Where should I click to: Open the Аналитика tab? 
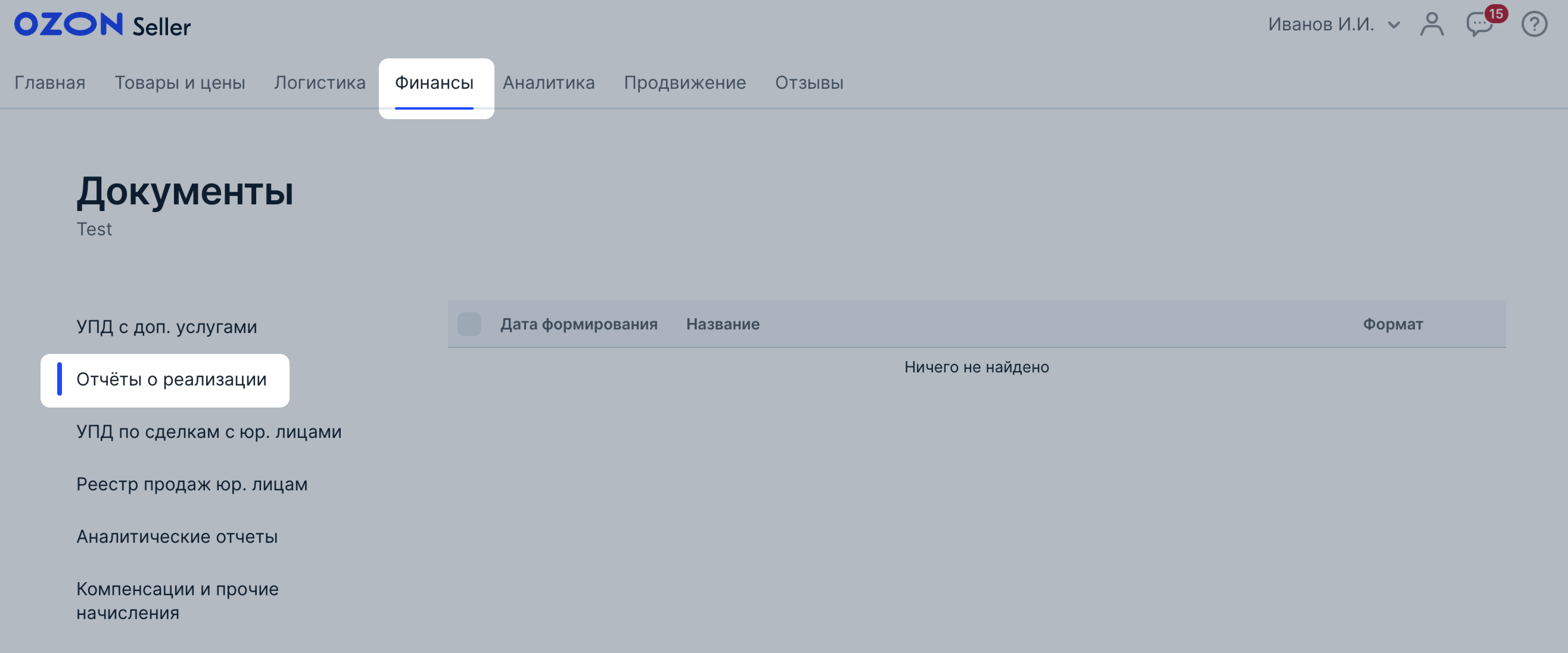548,82
